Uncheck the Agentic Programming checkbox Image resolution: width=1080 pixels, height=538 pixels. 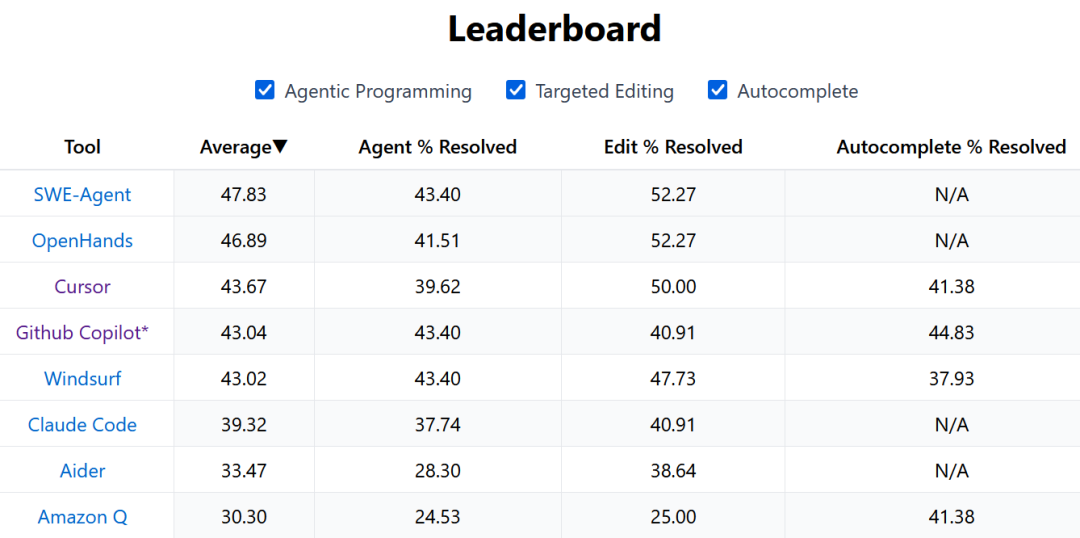click(x=265, y=91)
